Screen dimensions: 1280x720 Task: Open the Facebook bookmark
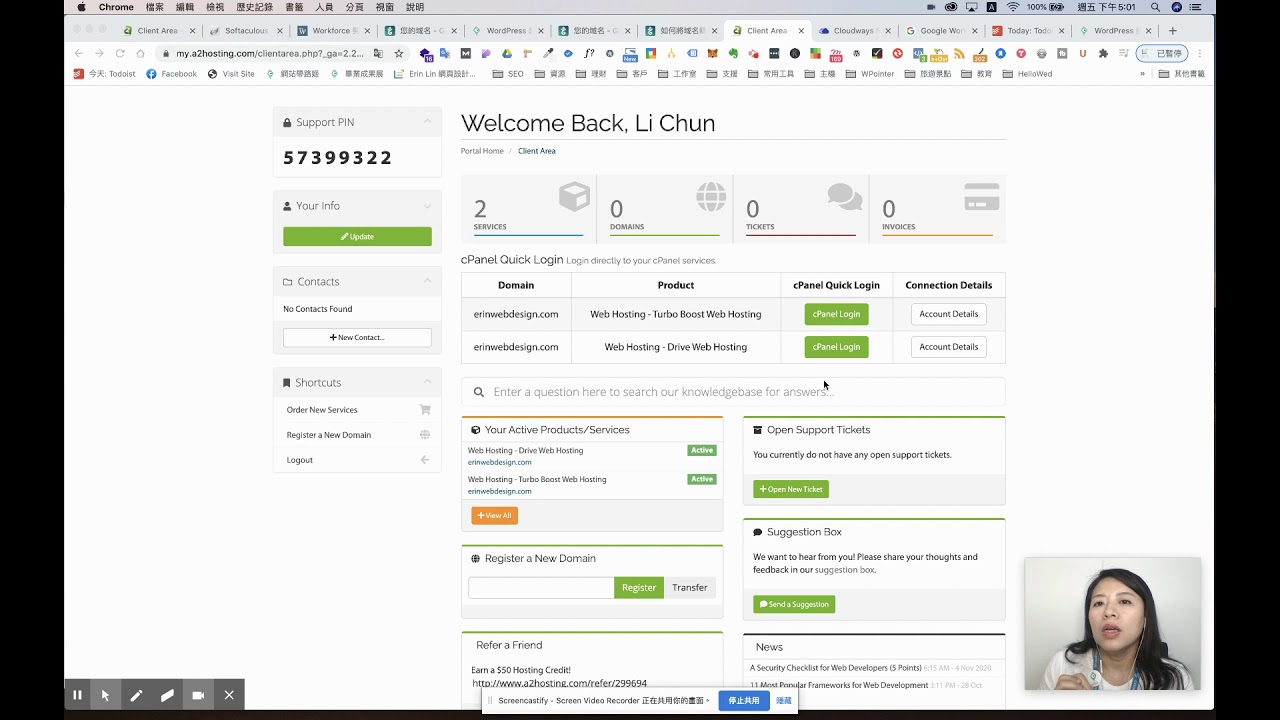click(x=172, y=74)
